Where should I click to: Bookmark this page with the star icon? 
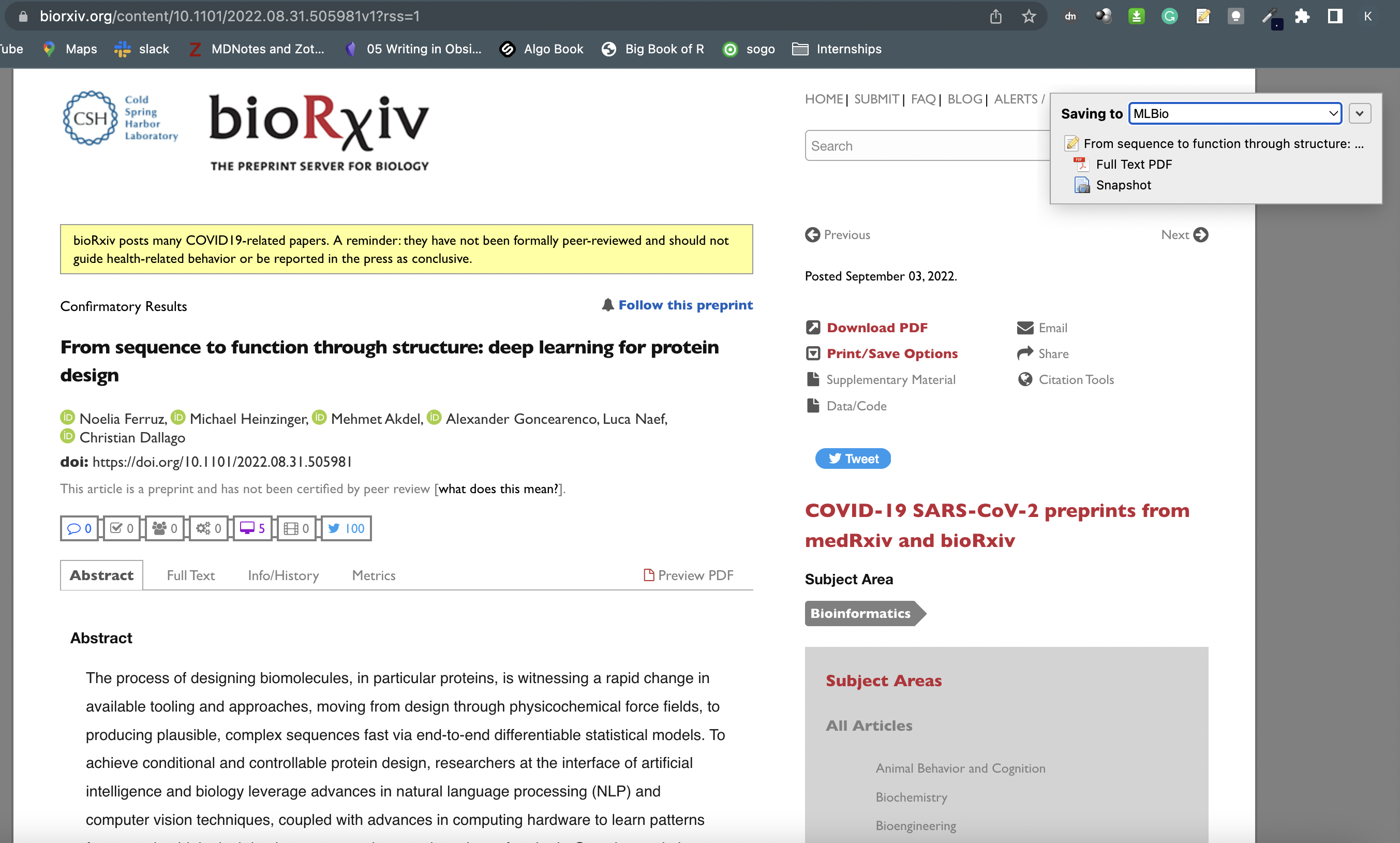pyautogui.click(x=1029, y=17)
